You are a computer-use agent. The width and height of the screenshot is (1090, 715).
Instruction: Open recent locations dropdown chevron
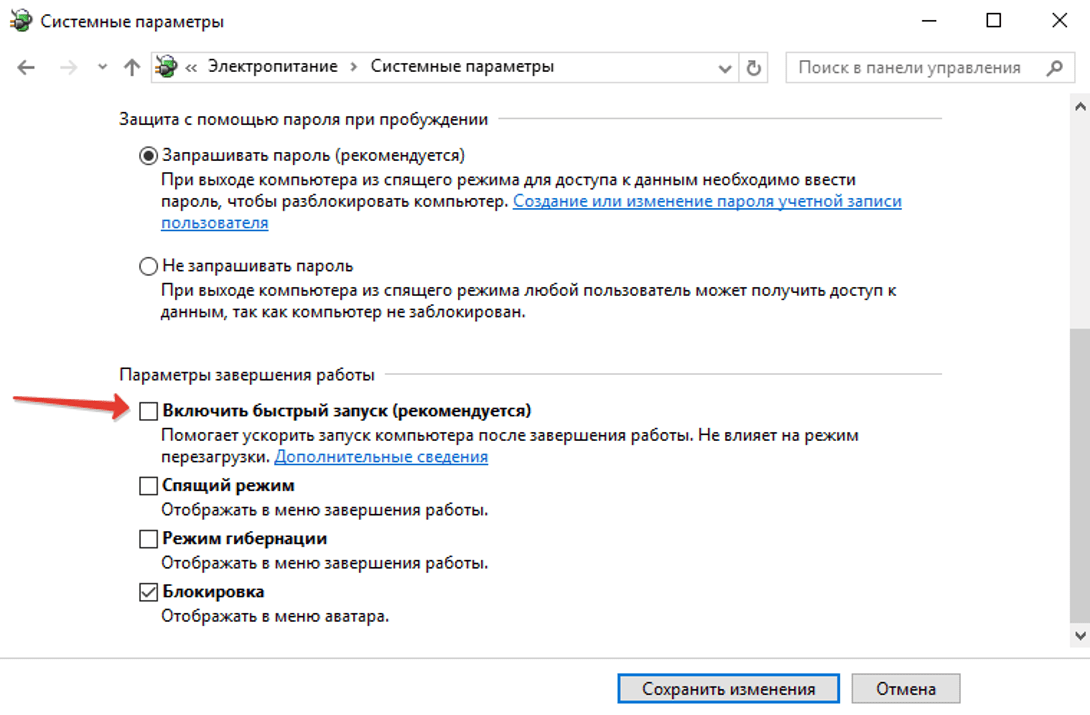(102, 67)
